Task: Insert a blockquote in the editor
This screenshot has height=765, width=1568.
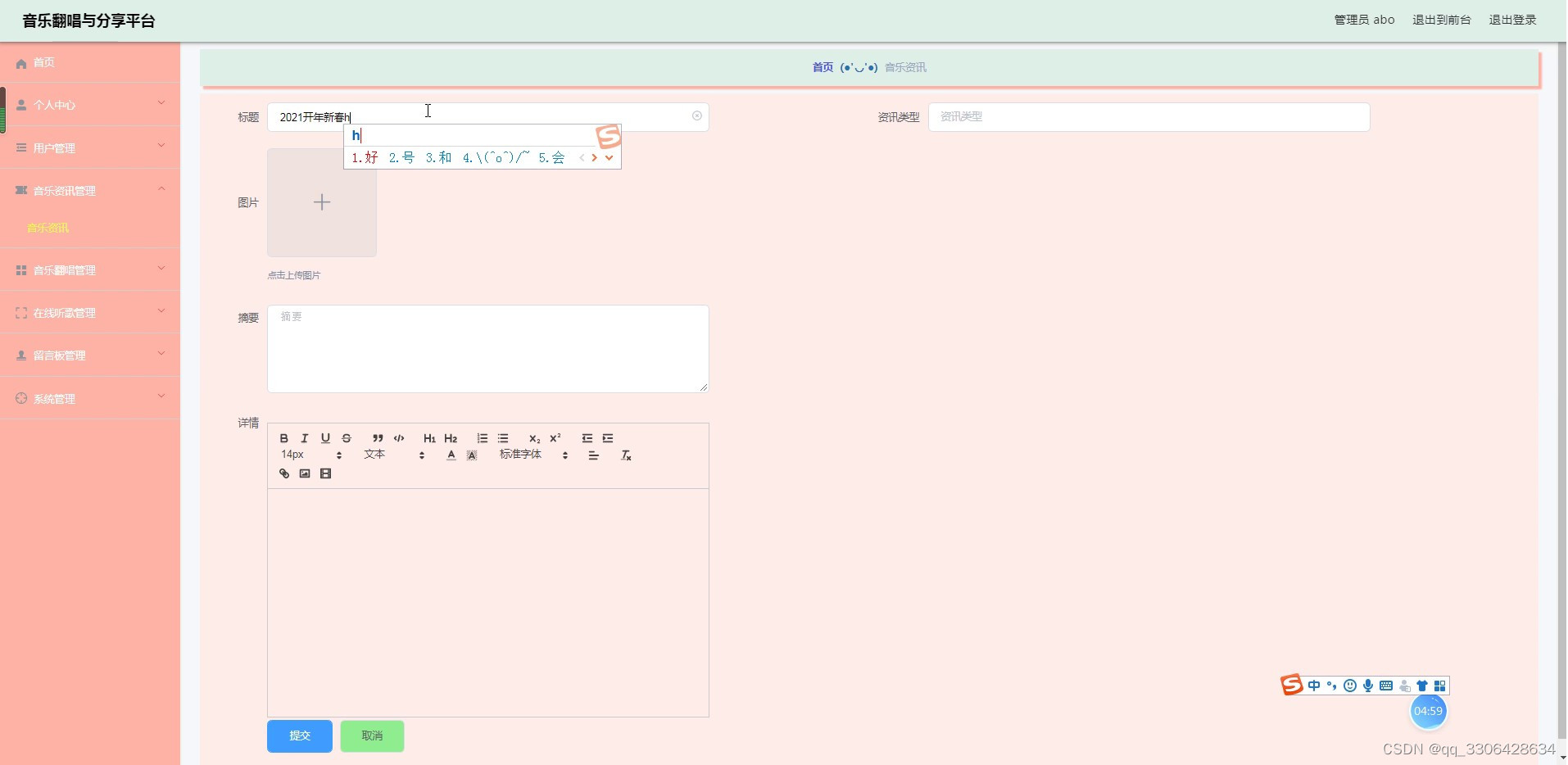Action: pos(378,438)
